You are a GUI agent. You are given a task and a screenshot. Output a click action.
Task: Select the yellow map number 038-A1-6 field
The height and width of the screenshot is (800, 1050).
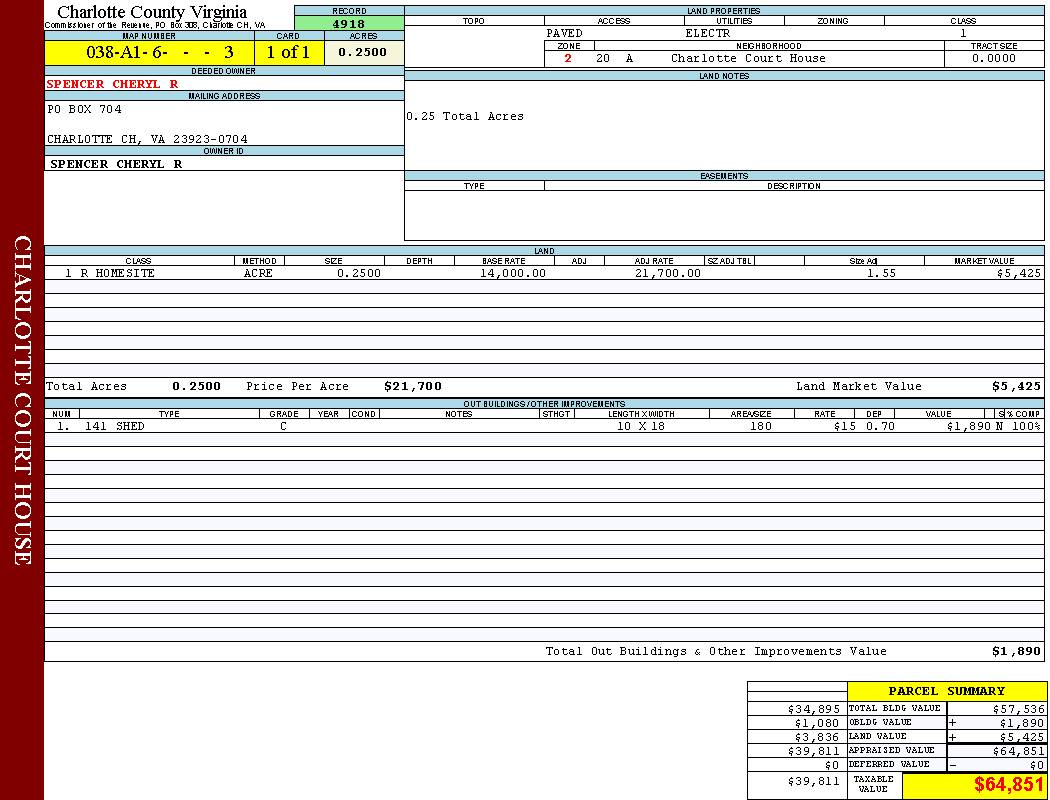tap(149, 52)
